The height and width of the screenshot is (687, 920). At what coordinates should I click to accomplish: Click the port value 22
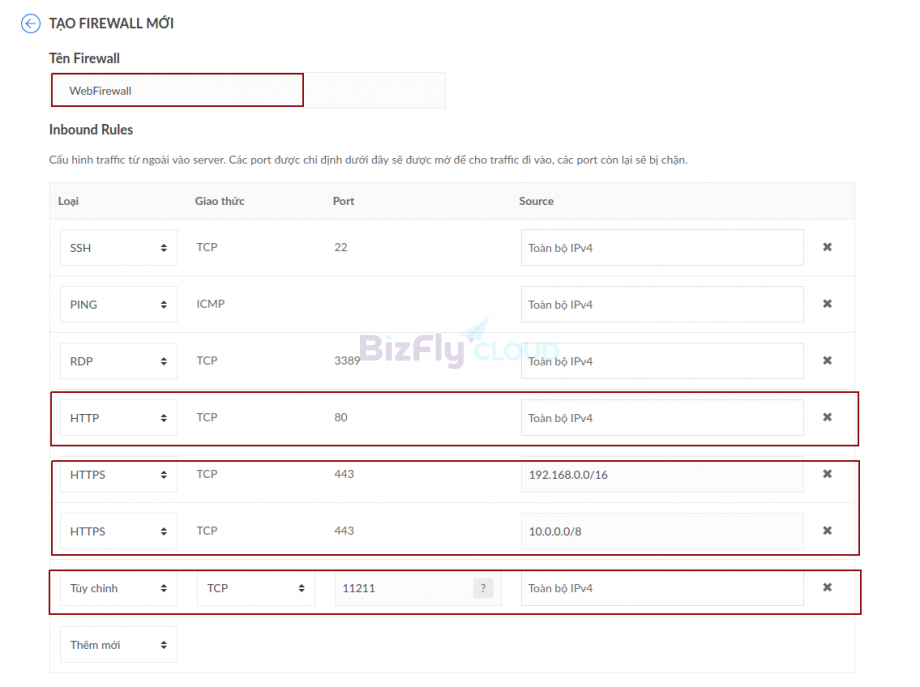point(341,247)
